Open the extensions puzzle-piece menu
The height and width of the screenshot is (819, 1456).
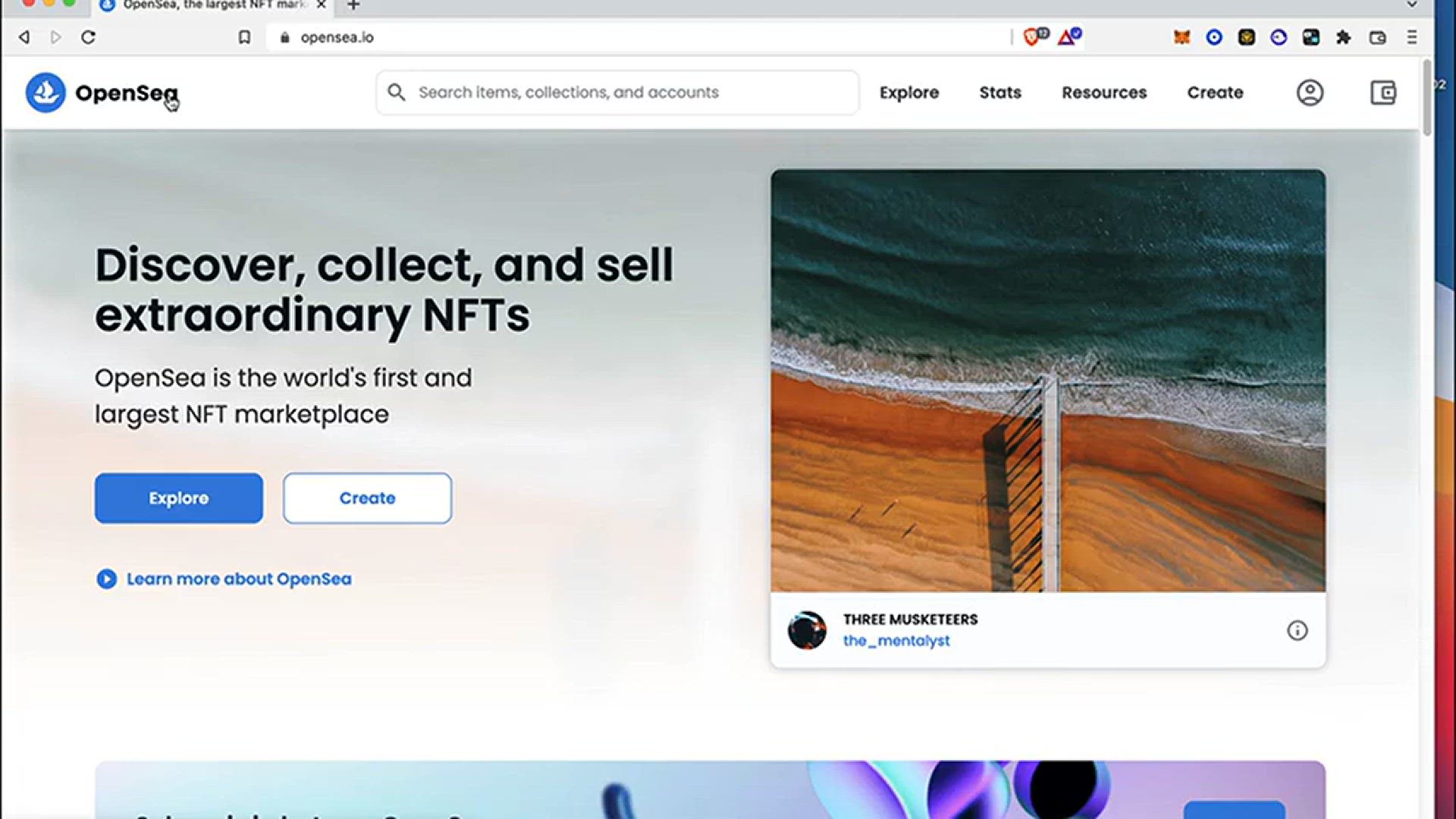[x=1343, y=37]
